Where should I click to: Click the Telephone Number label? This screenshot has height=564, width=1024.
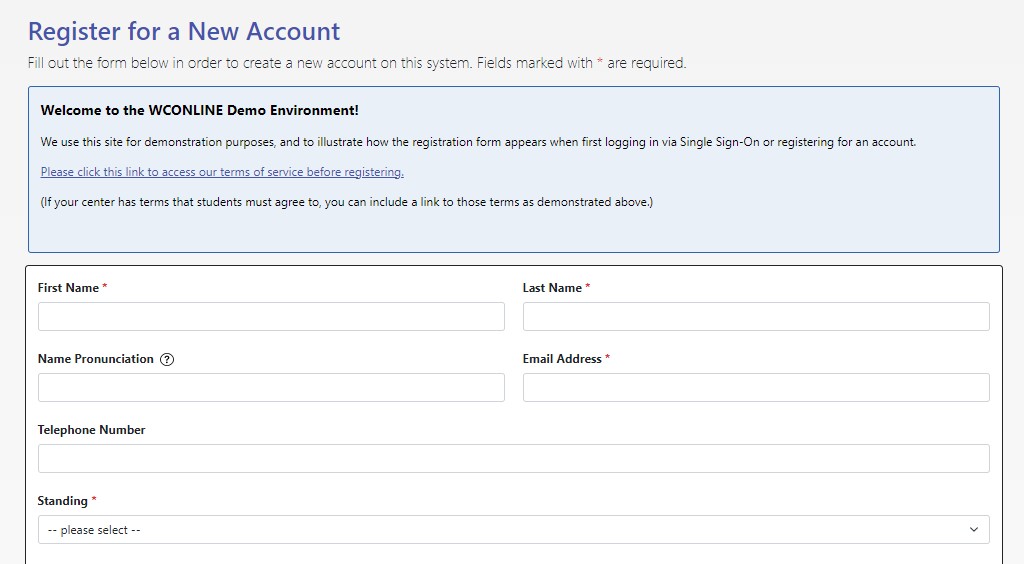[92, 430]
